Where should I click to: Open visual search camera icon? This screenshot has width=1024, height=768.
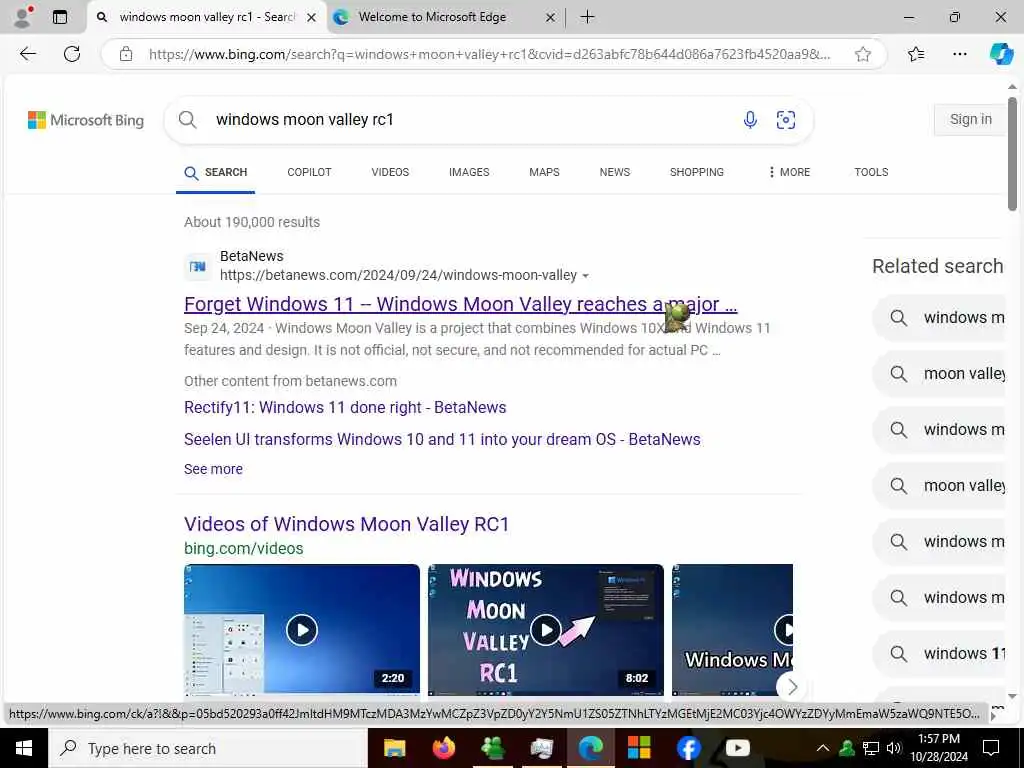786,120
